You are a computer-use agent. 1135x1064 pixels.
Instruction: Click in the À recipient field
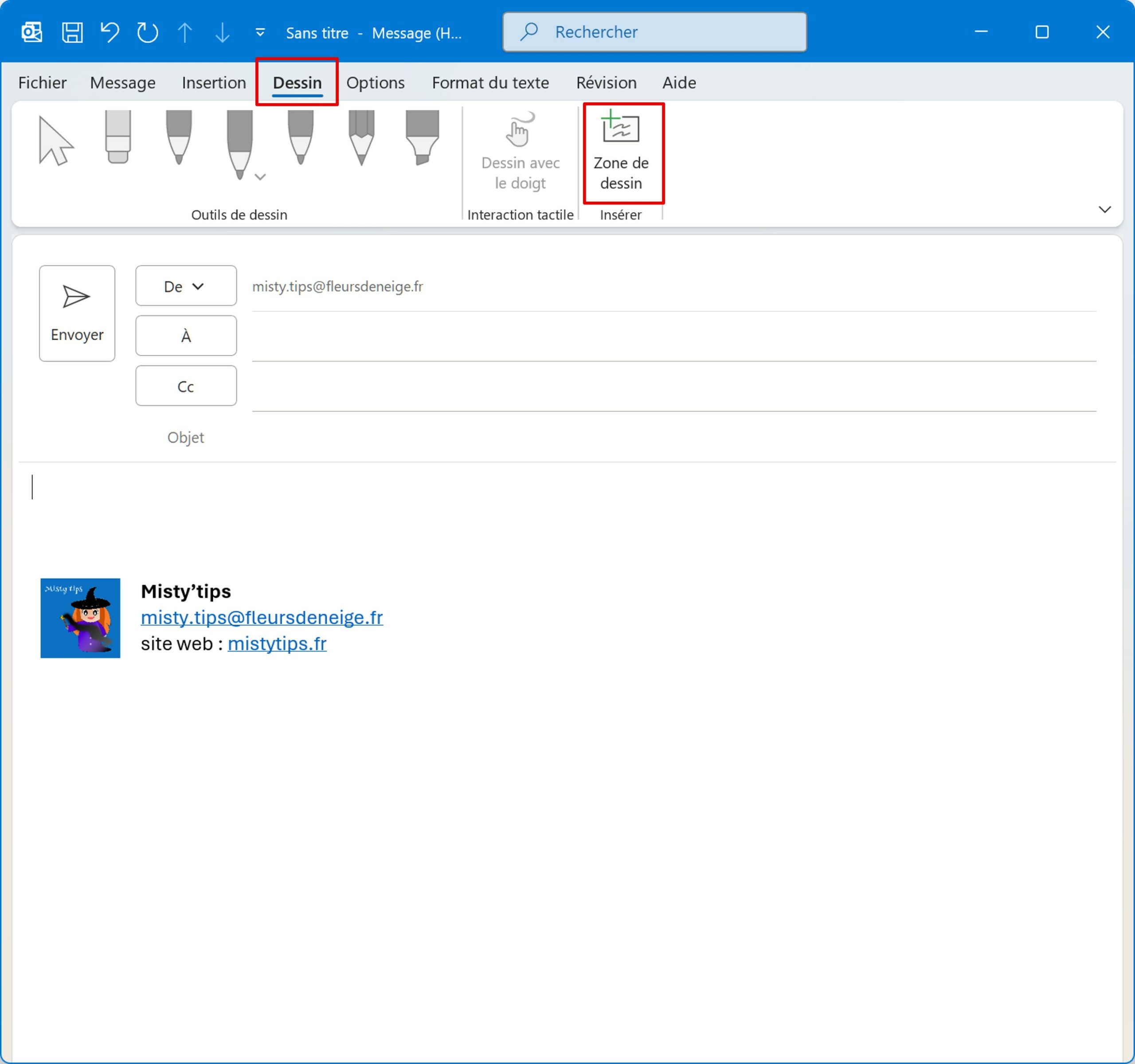tap(674, 337)
